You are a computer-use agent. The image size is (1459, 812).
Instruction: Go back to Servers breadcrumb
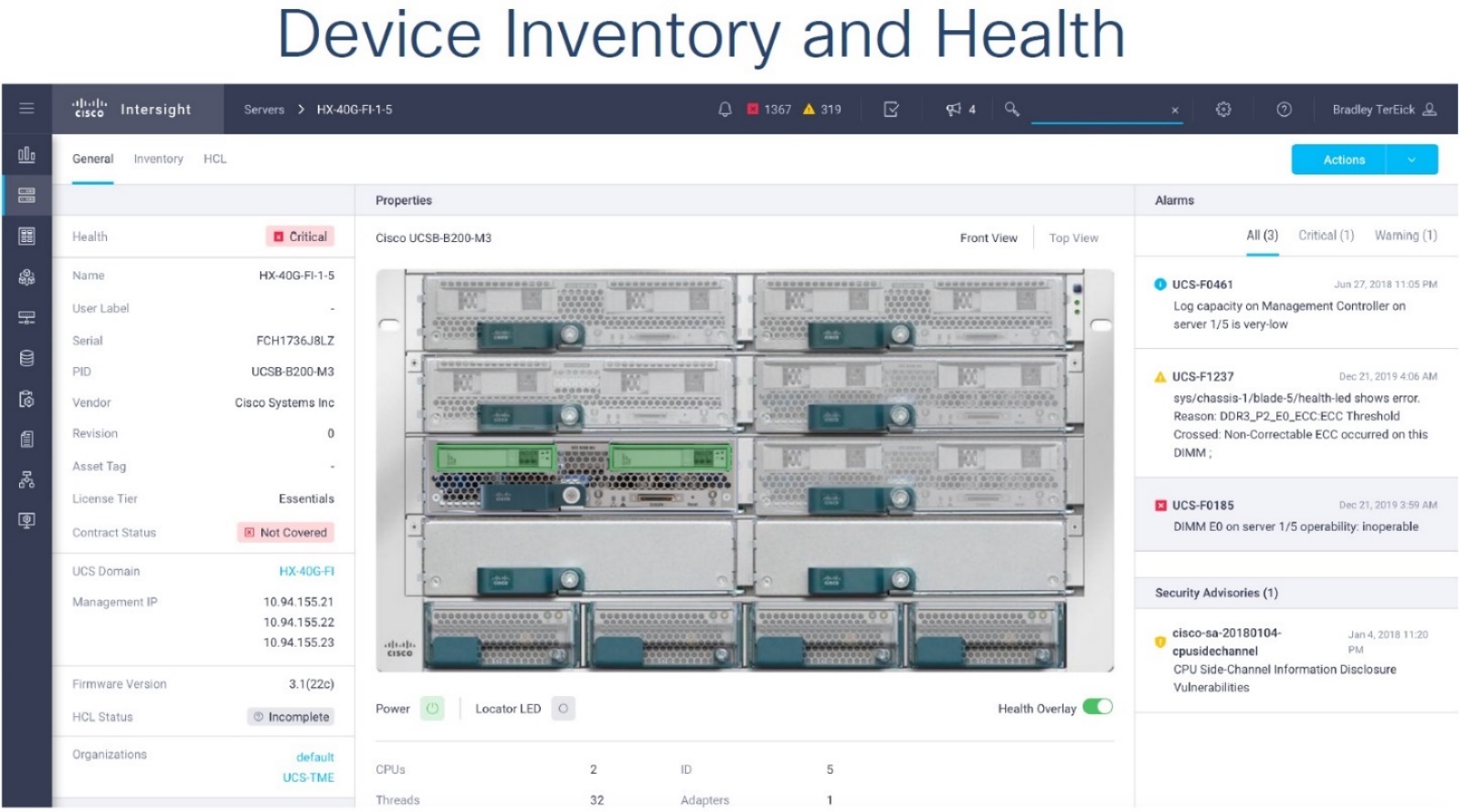(x=264, y=110)
